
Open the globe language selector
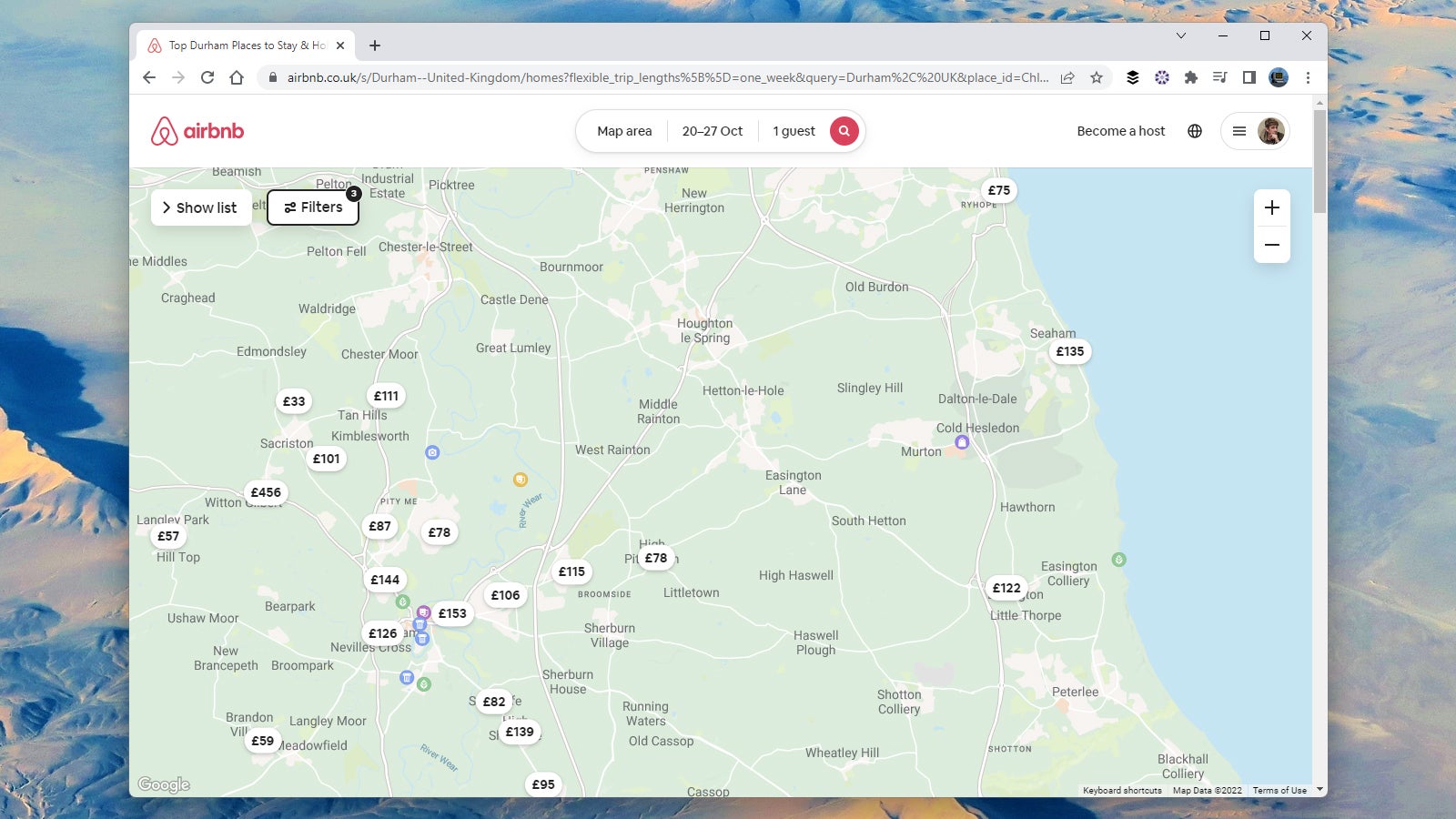coord(1196,130)
